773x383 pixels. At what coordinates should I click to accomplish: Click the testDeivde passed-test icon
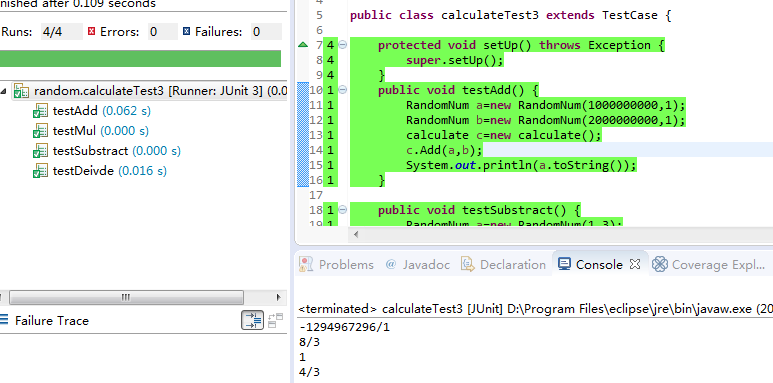coord(40,171)
